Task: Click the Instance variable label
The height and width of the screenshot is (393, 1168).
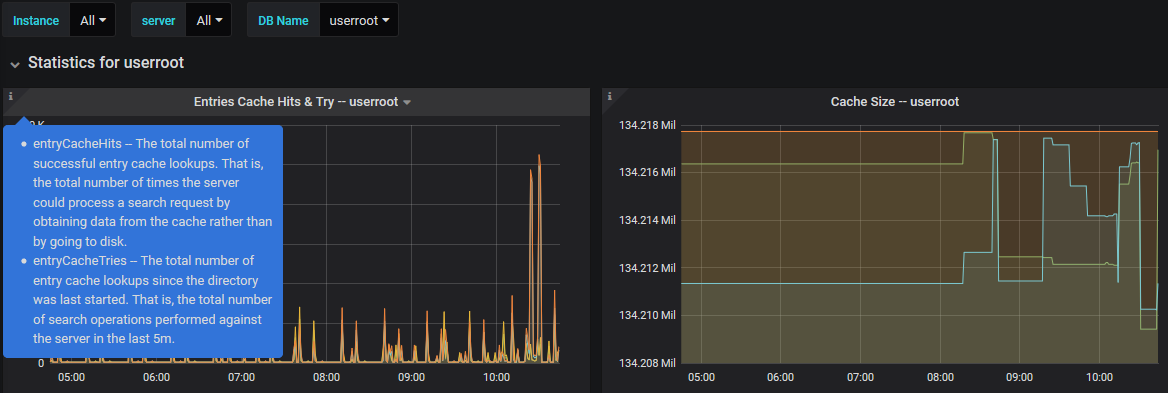Action: tap(36, 20)
